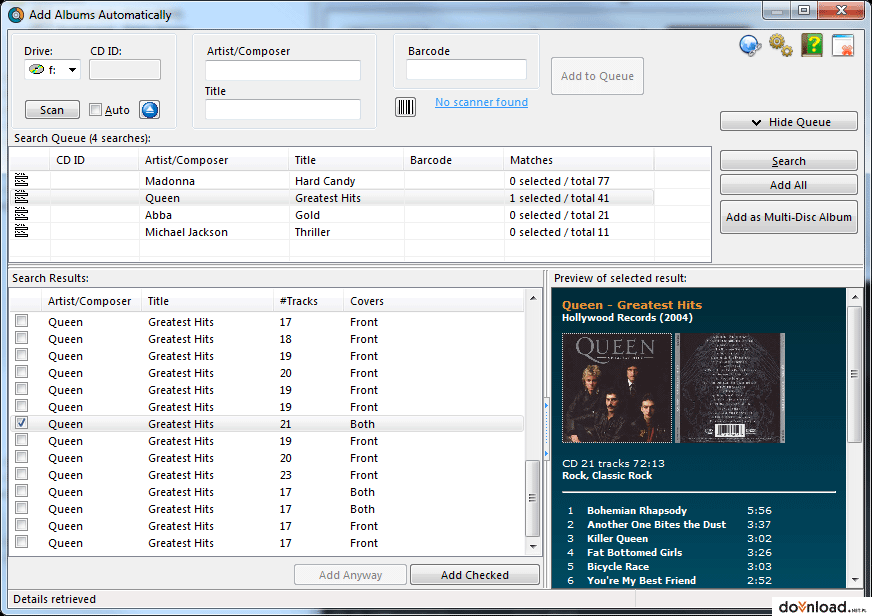Select Abba Gold queue row
This screenshot has height=616, width=872.
(331, 215)
